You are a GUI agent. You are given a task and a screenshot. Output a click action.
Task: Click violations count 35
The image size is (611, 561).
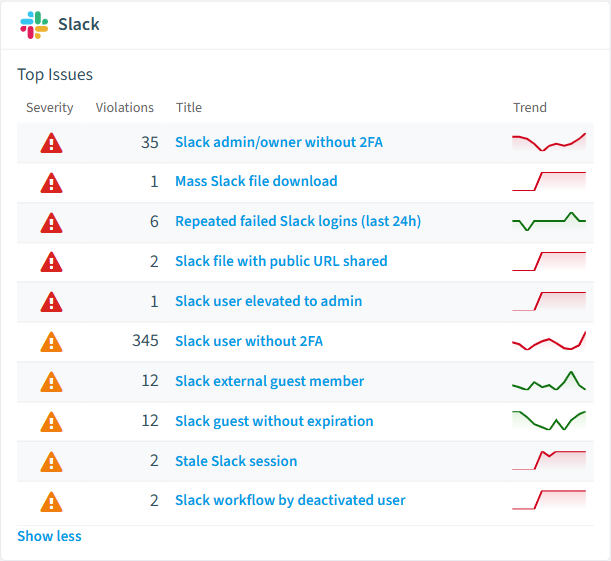coord(150,143)
